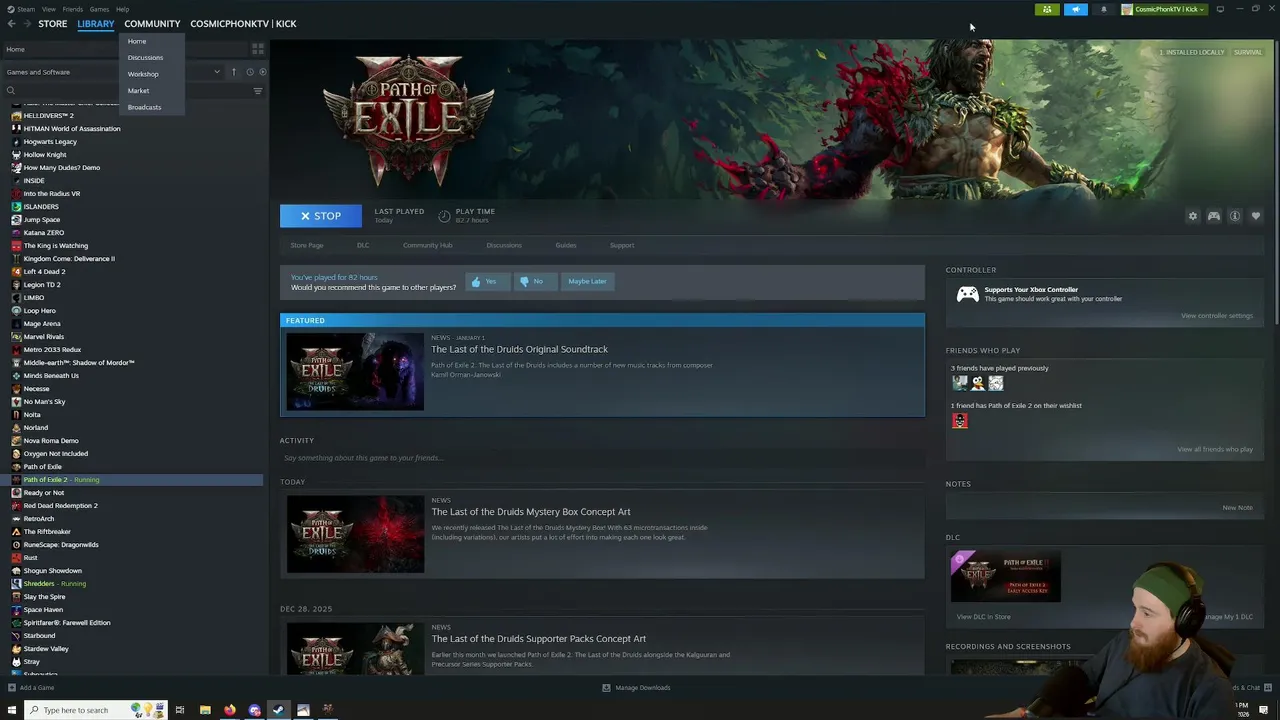
Task: Open the CosmicPhonkTV account dropdown
Action: point(1164,9)
